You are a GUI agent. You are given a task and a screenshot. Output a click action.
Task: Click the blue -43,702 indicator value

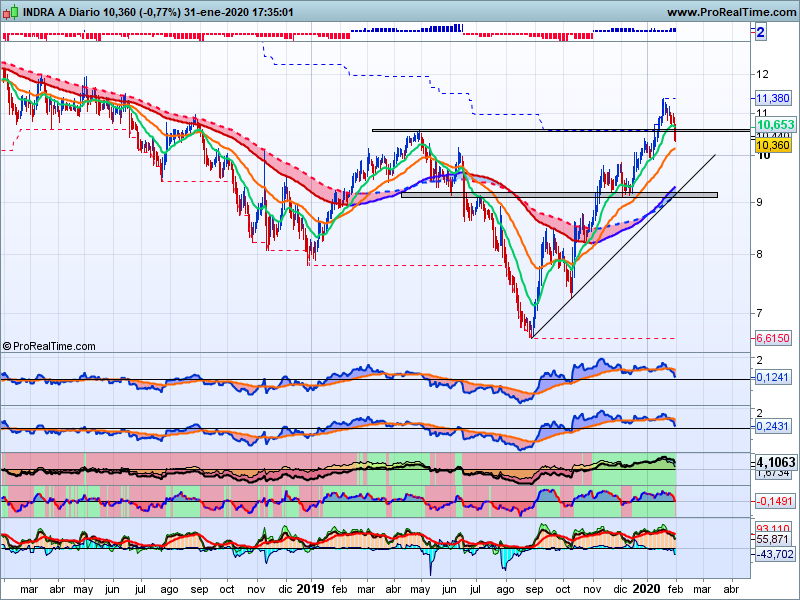pyautogui.click(x=774, y=554)
